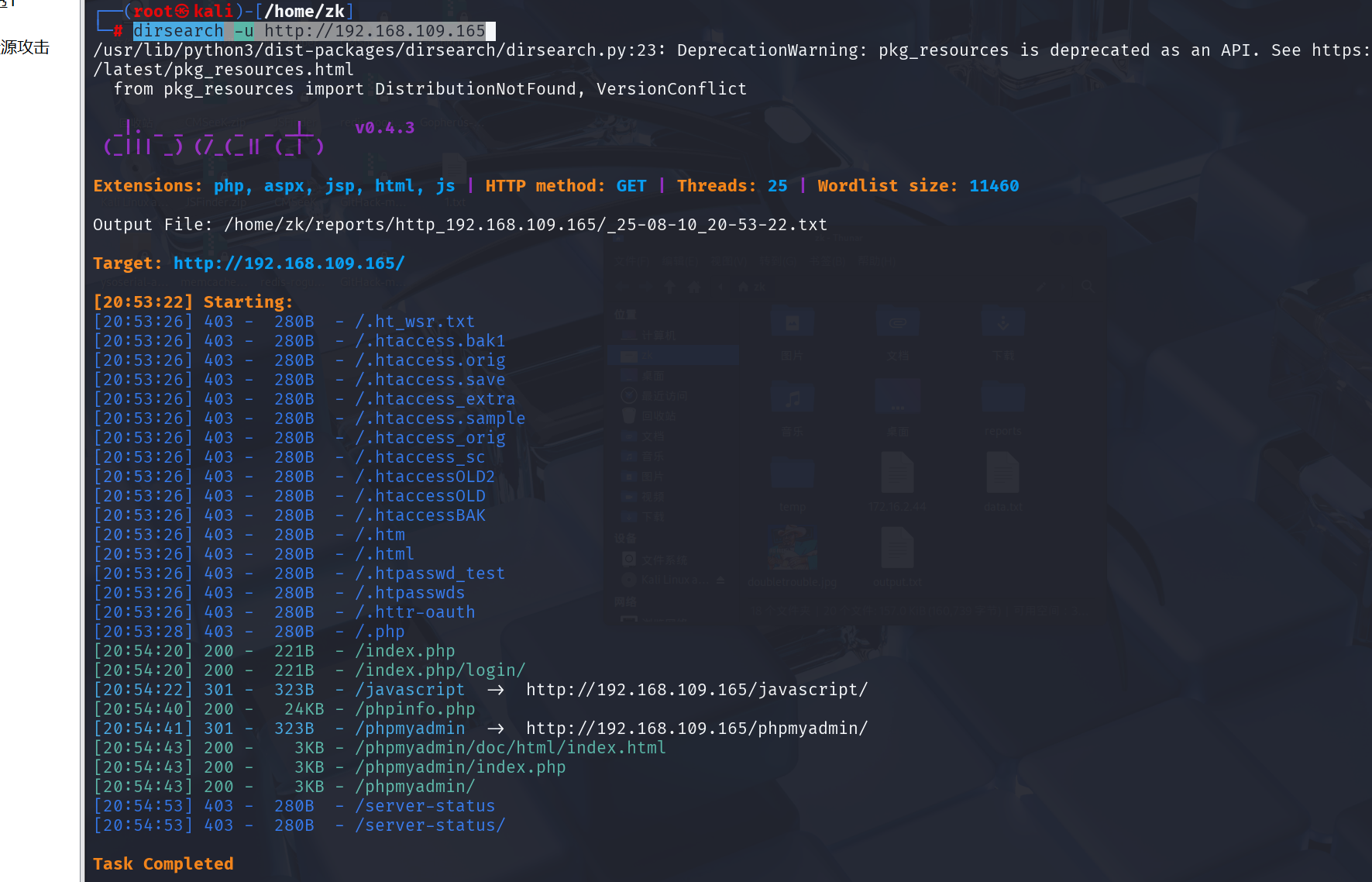
Task: Click the /.htaccess_sc result
Action: click(420, 457)
